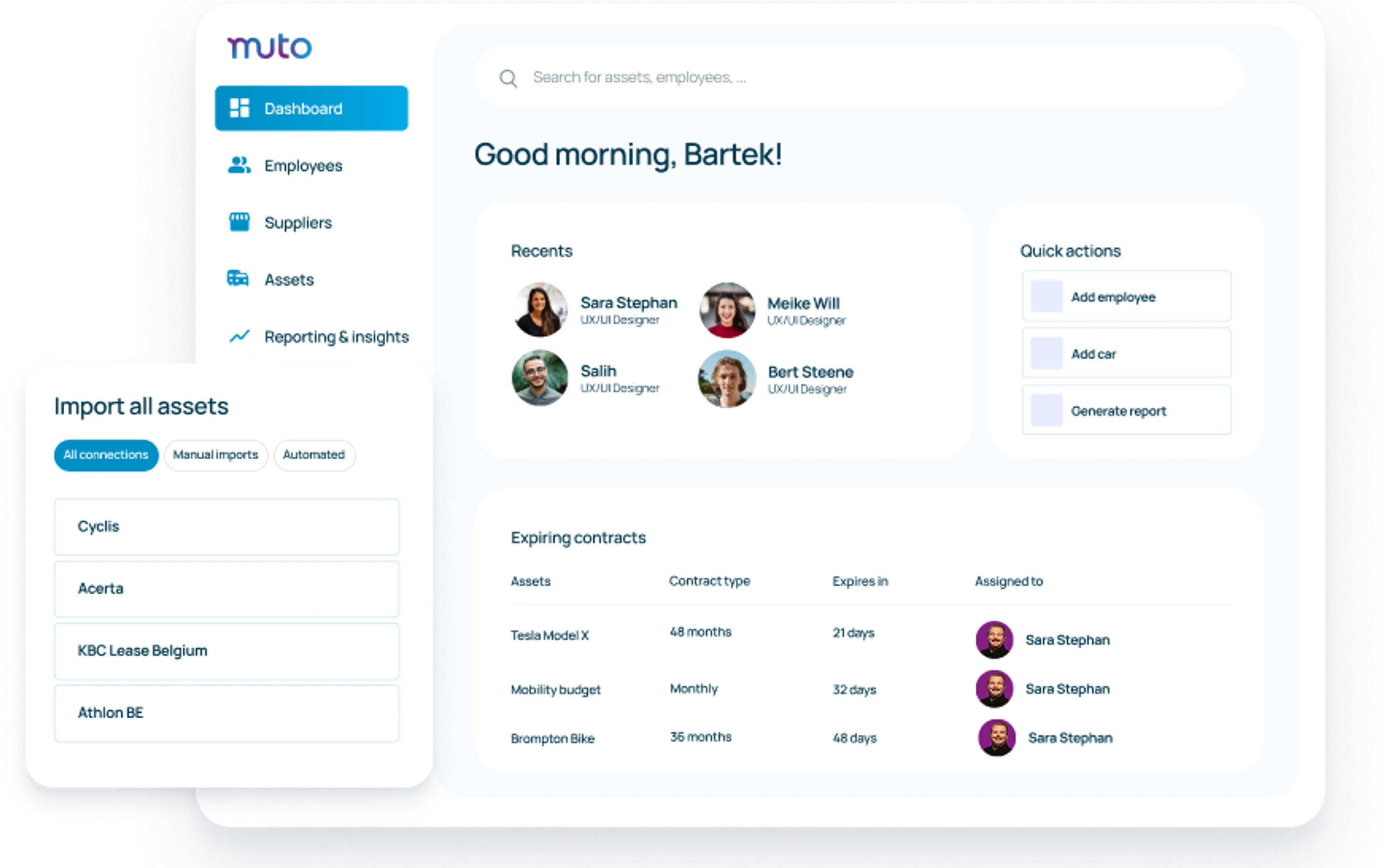Click the Bert Steene name
Screen dimensions: 1389x868
tap(811, 372)
